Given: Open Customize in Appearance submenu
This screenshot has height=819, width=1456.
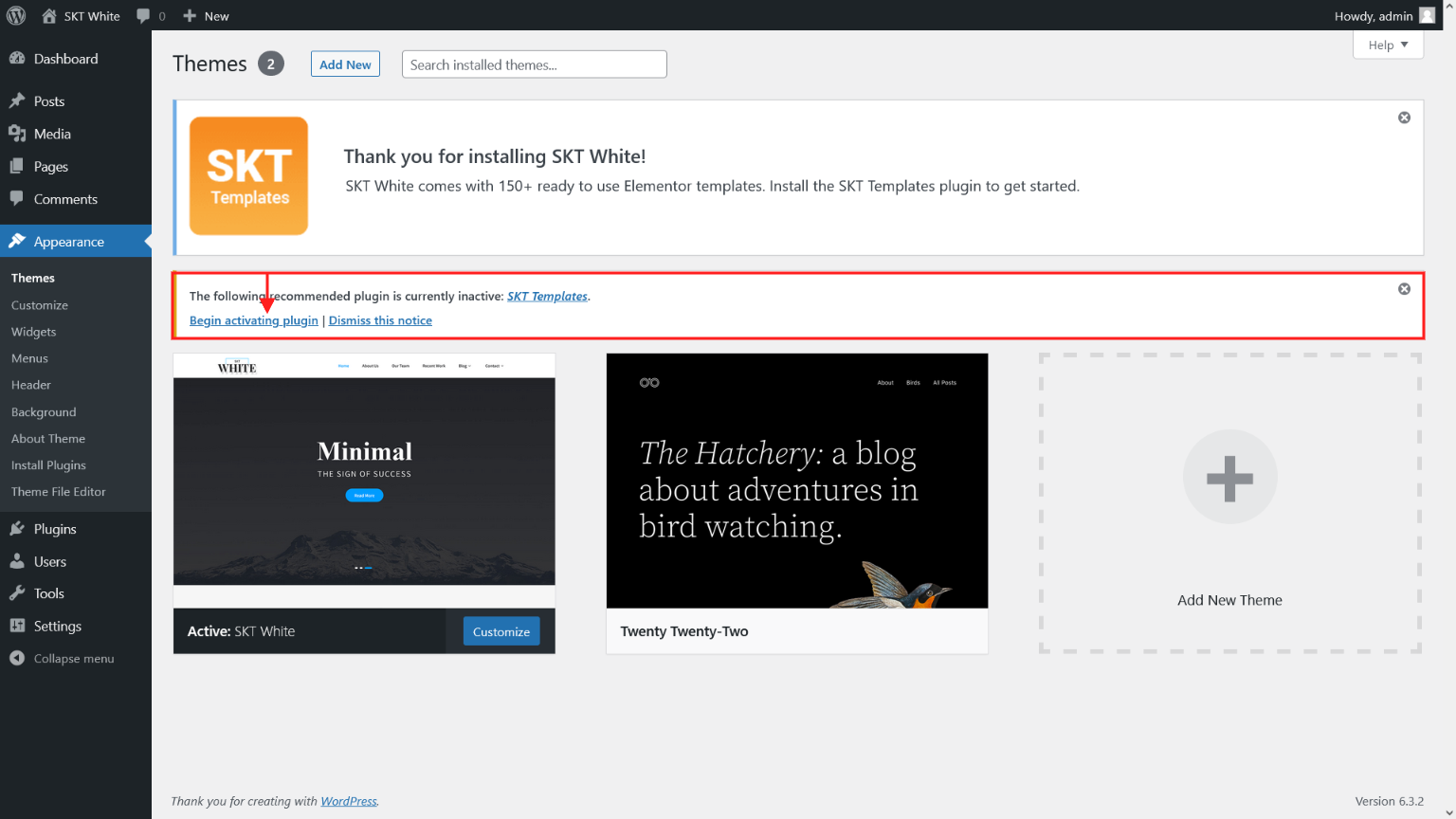Looking at the screenshot, I should coord(40,305).
